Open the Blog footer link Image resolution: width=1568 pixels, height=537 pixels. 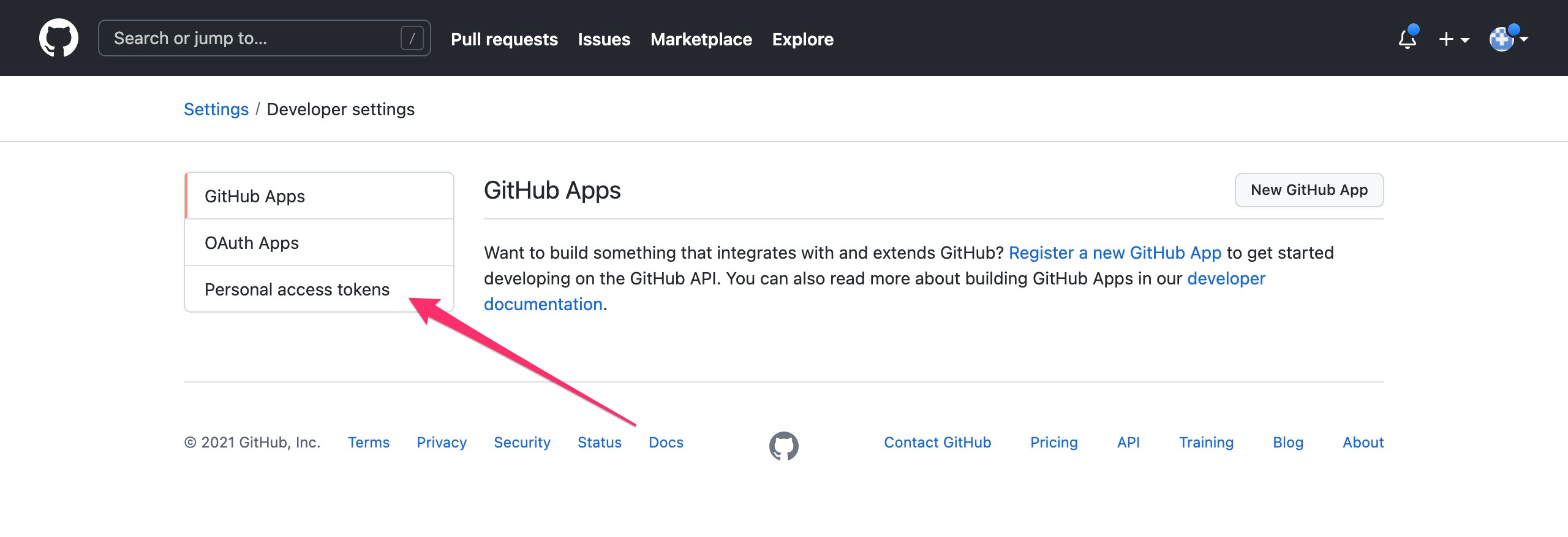(1288, 443)
